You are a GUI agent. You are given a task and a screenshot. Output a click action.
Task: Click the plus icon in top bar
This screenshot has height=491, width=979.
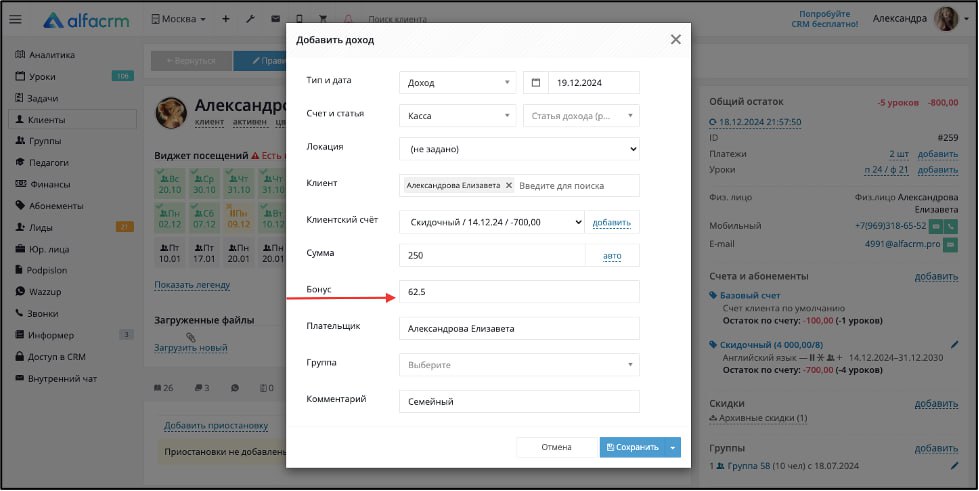coord(225,19)
